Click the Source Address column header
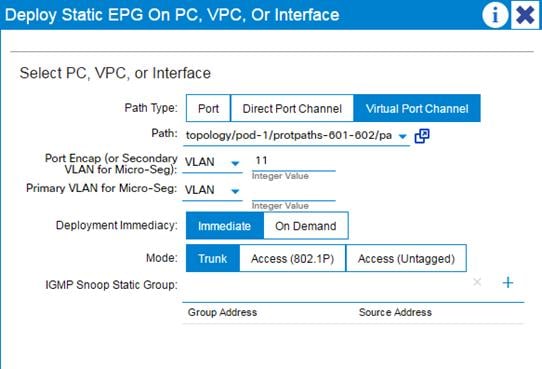Image resolution: width=542 pixels, height=369 pixels. pyautogui.click(x=395, y=312)
